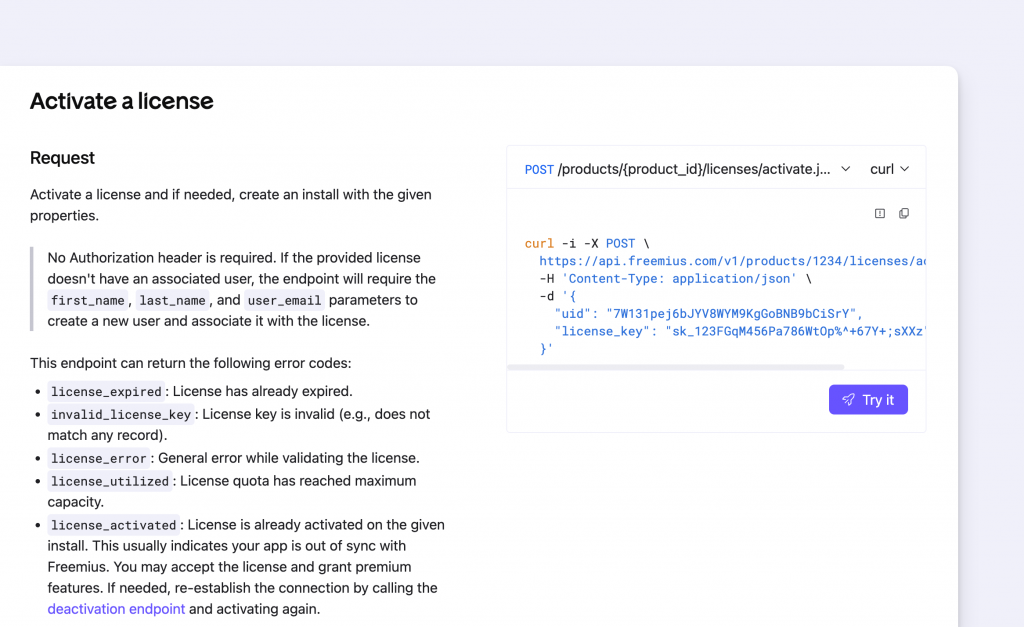Screen dimensions: 1024x627
Task: Click the chevron next to curl
Action: [x=908, y=168]
